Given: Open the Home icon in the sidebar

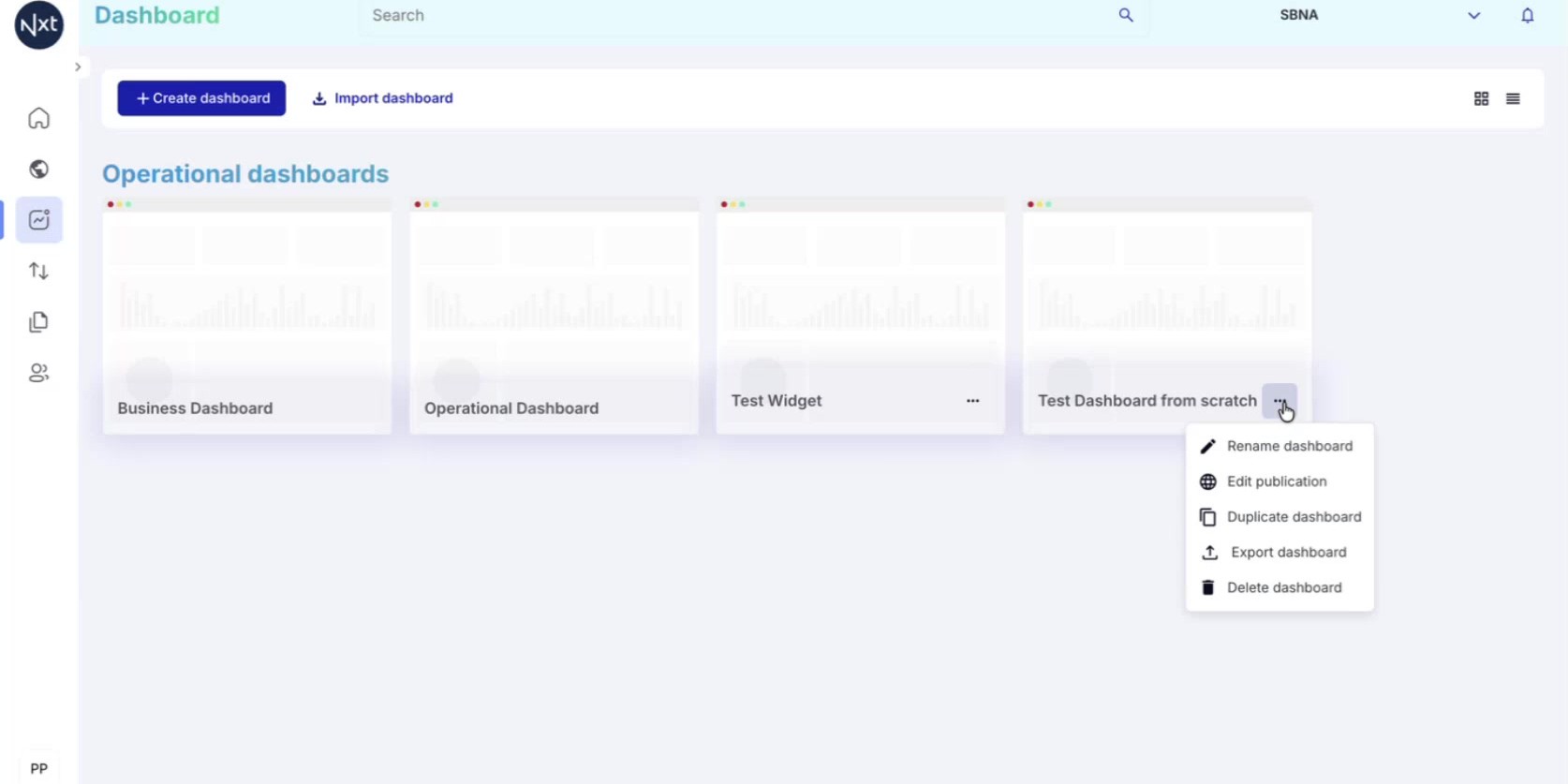Looking at the screenshot, I should (38, 118).
